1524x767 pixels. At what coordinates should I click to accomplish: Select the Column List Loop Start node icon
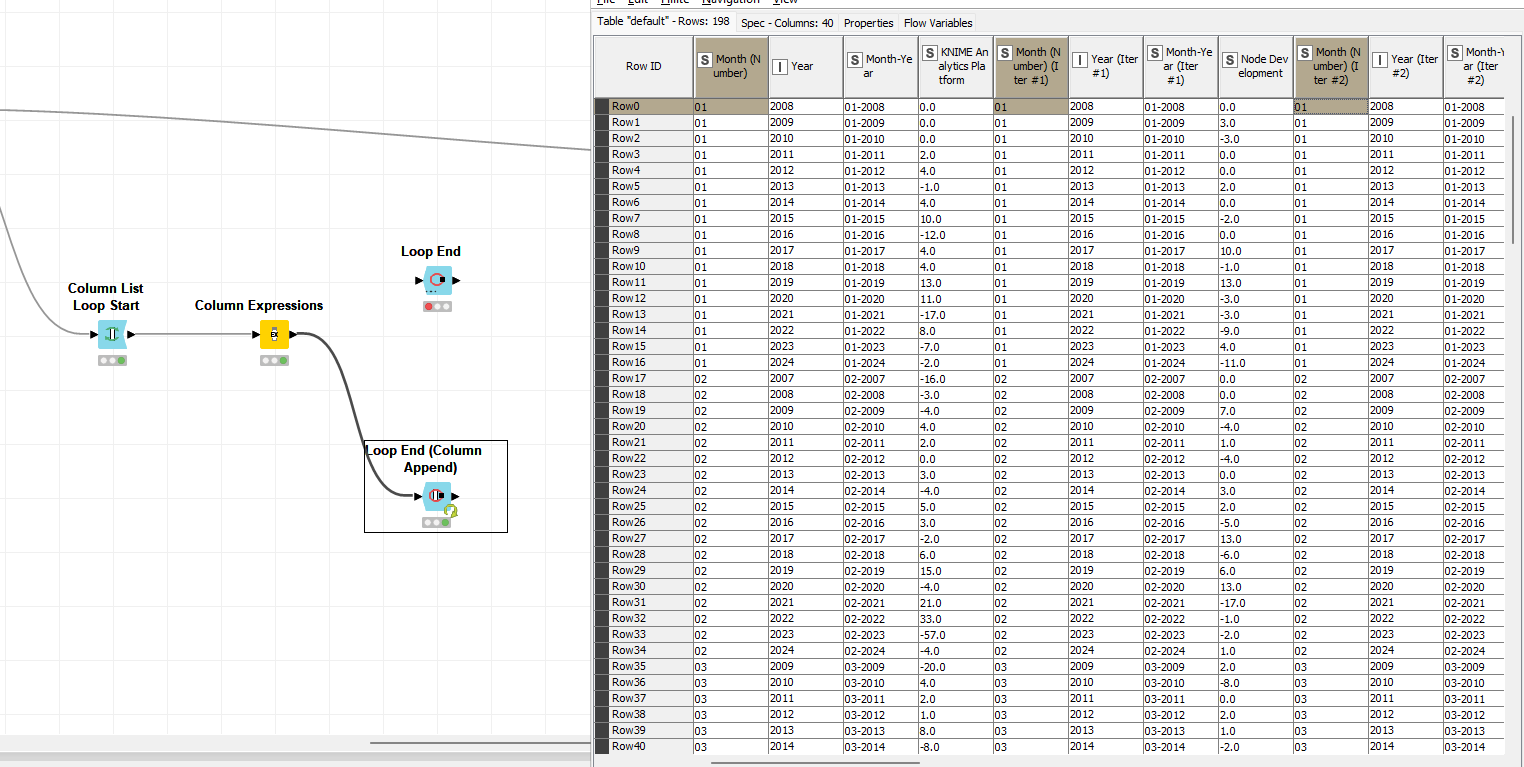coord(112,335)
